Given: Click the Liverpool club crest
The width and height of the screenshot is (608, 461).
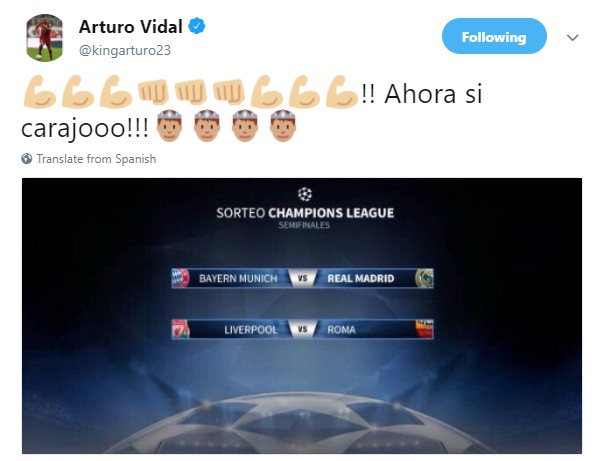Looking at the screenshot, I should (181, 329).
